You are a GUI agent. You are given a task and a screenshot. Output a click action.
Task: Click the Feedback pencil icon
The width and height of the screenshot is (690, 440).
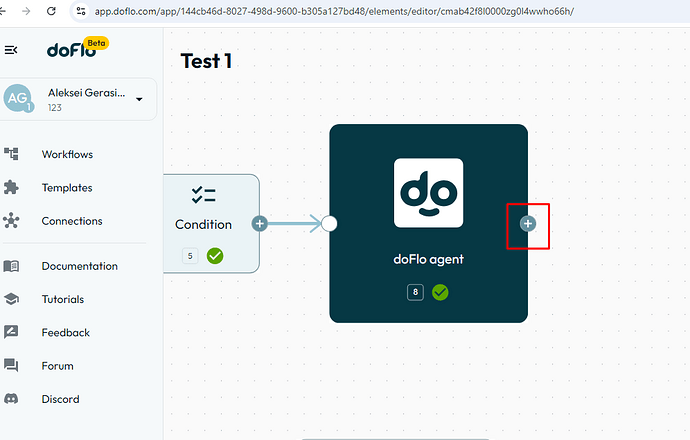point(11,332)
